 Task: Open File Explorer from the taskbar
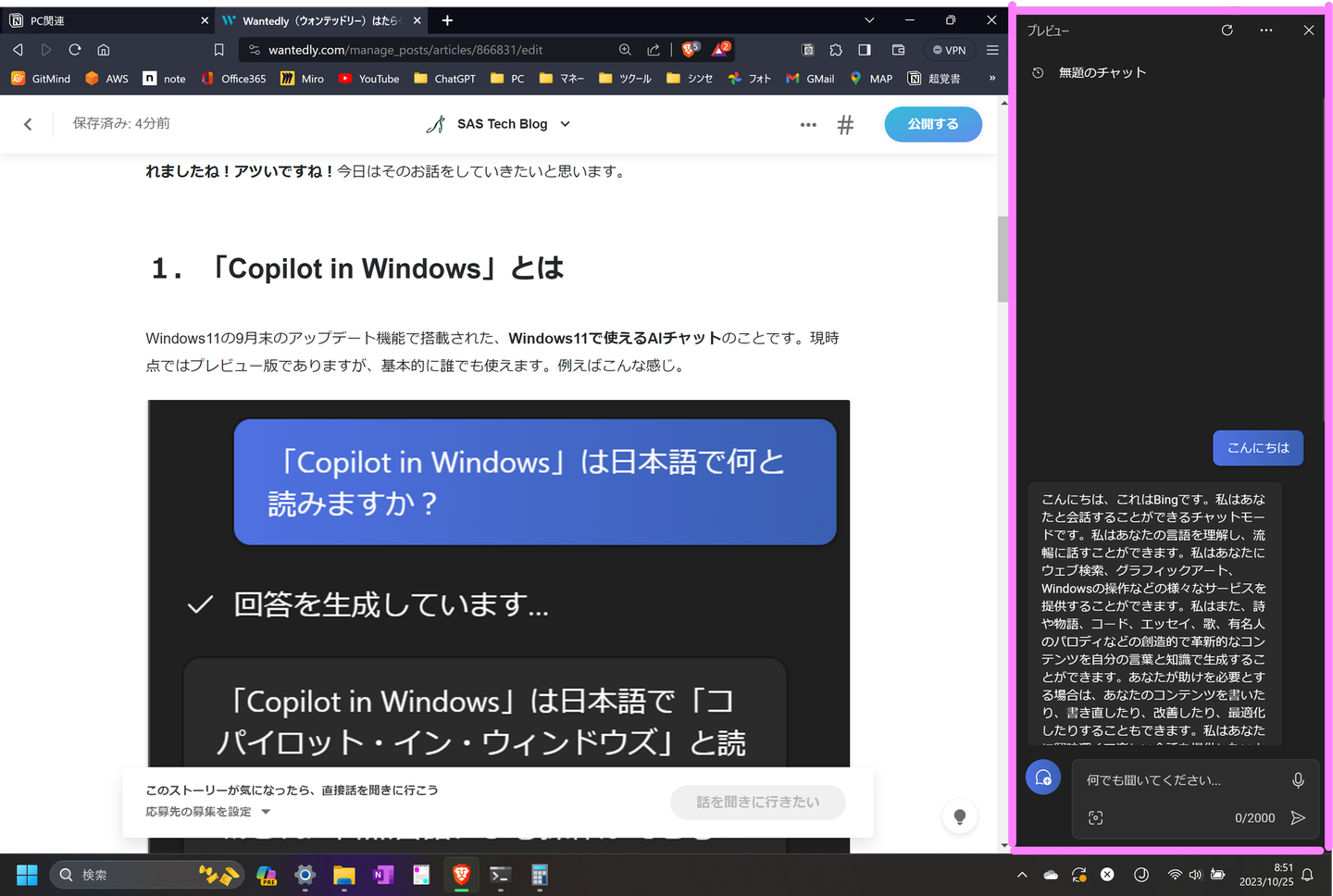click(344, 875)
